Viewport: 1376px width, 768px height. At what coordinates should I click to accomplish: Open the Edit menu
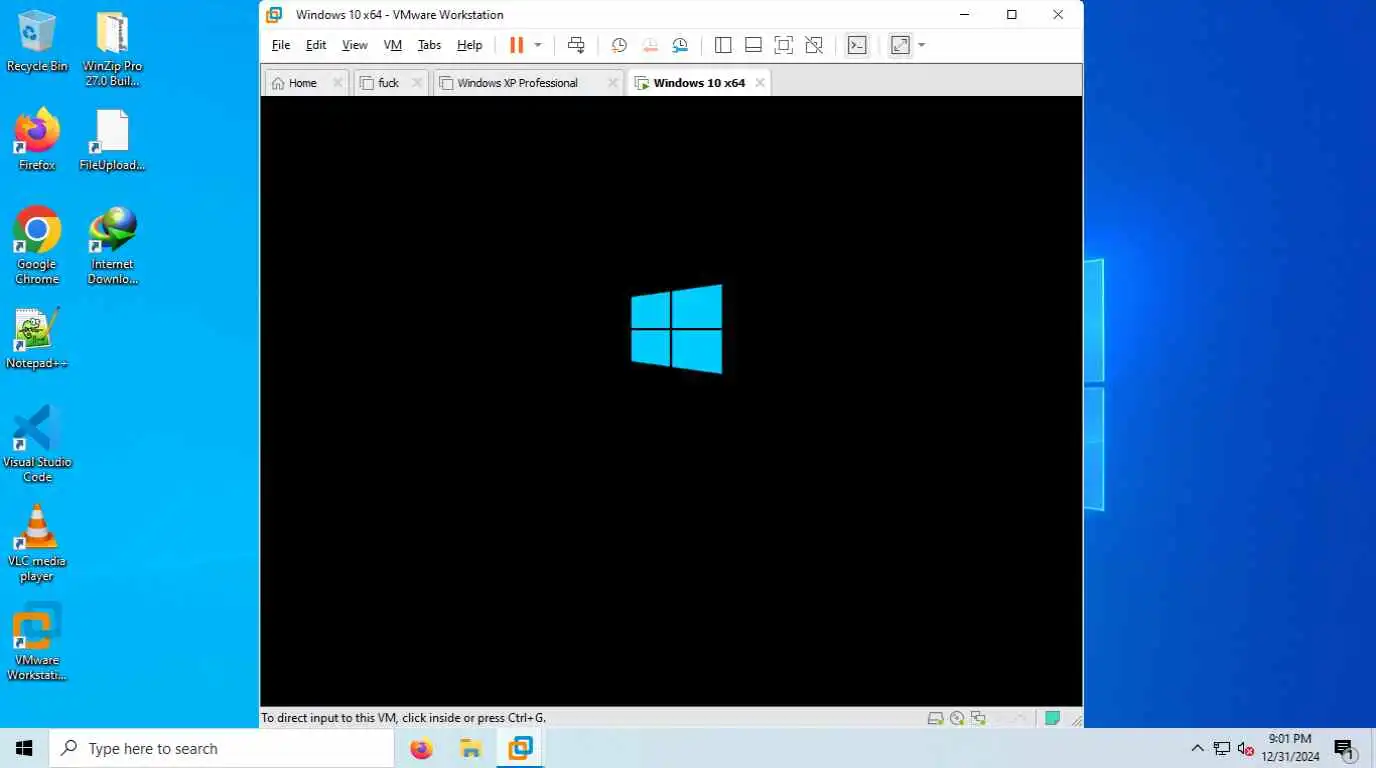(x=316, y=45)
